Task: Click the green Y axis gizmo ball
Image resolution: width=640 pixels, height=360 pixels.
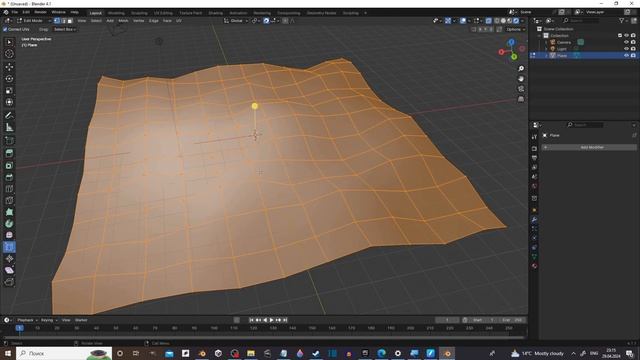Action: coord(514,57)
